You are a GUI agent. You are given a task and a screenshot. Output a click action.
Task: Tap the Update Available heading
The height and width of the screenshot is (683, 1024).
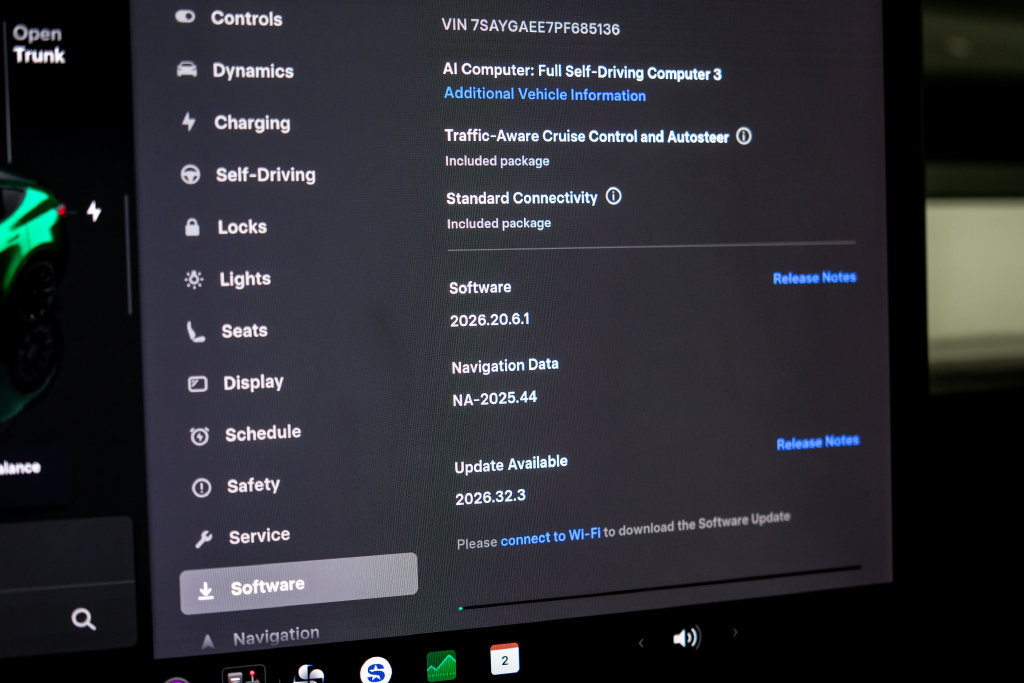click(511, 464)
